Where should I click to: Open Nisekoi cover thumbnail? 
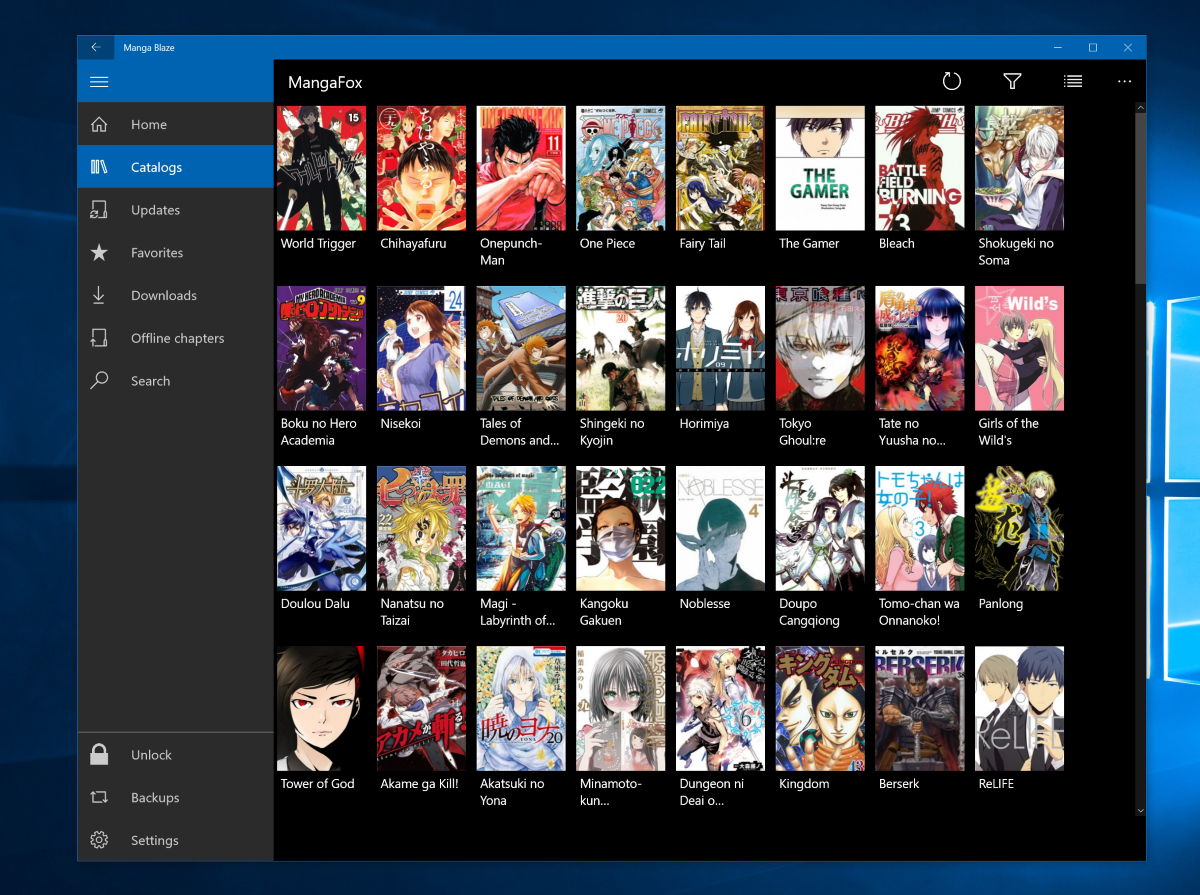(x=421, y=348)
